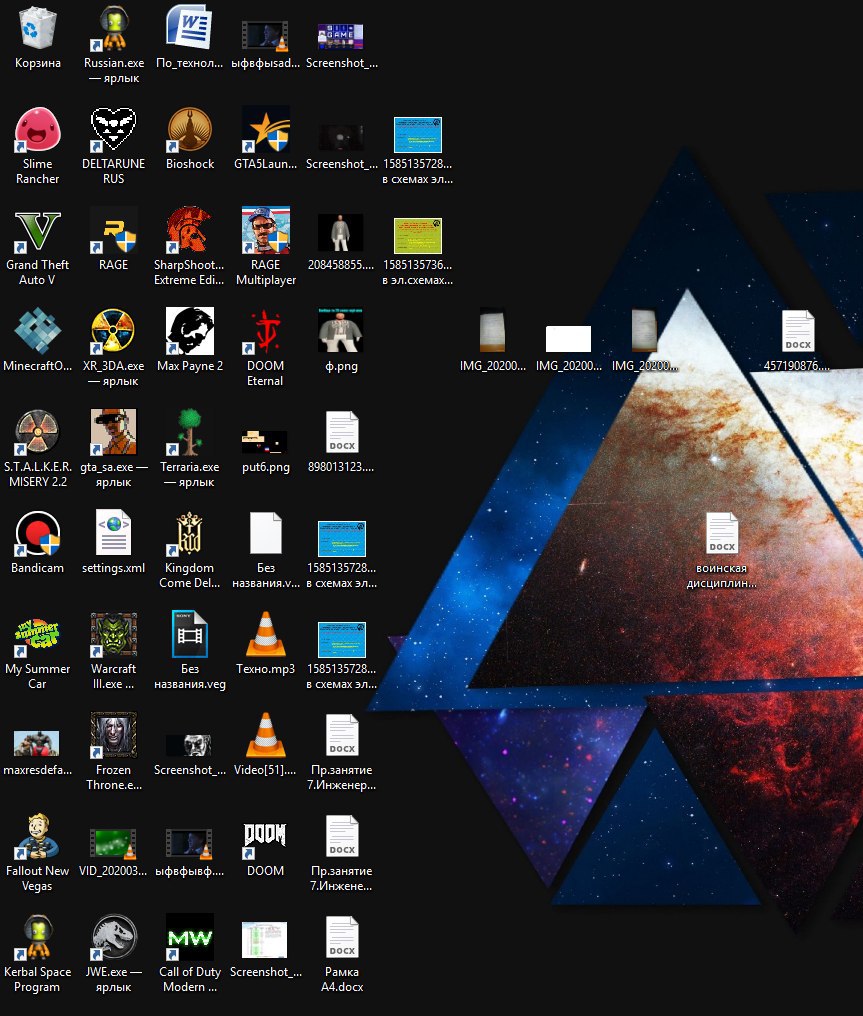The height and width of the screenshot is (1016, 863).
Task: Click the put6.png image file
Action: pyautogui.click(x=266, y=442)
